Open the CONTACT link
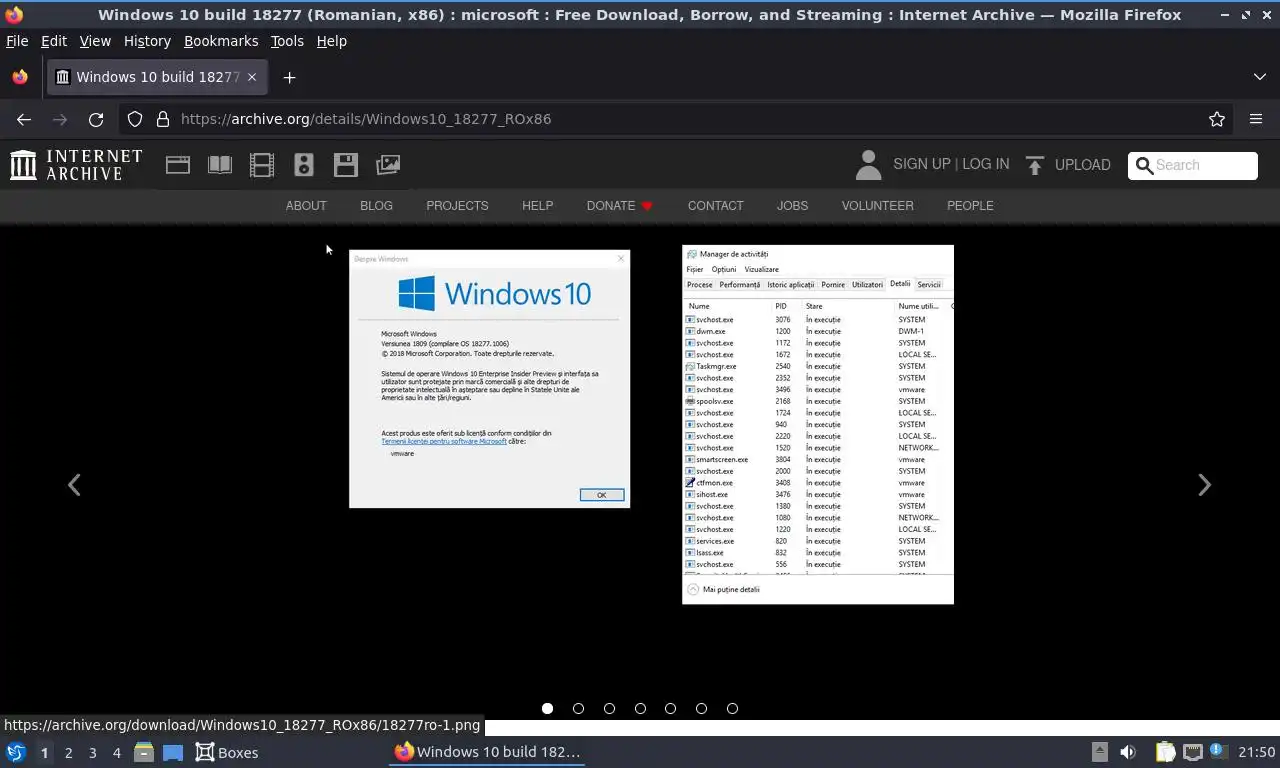Image resolution: width=1280 pixels, height=768 pixels. pos(715,206)
